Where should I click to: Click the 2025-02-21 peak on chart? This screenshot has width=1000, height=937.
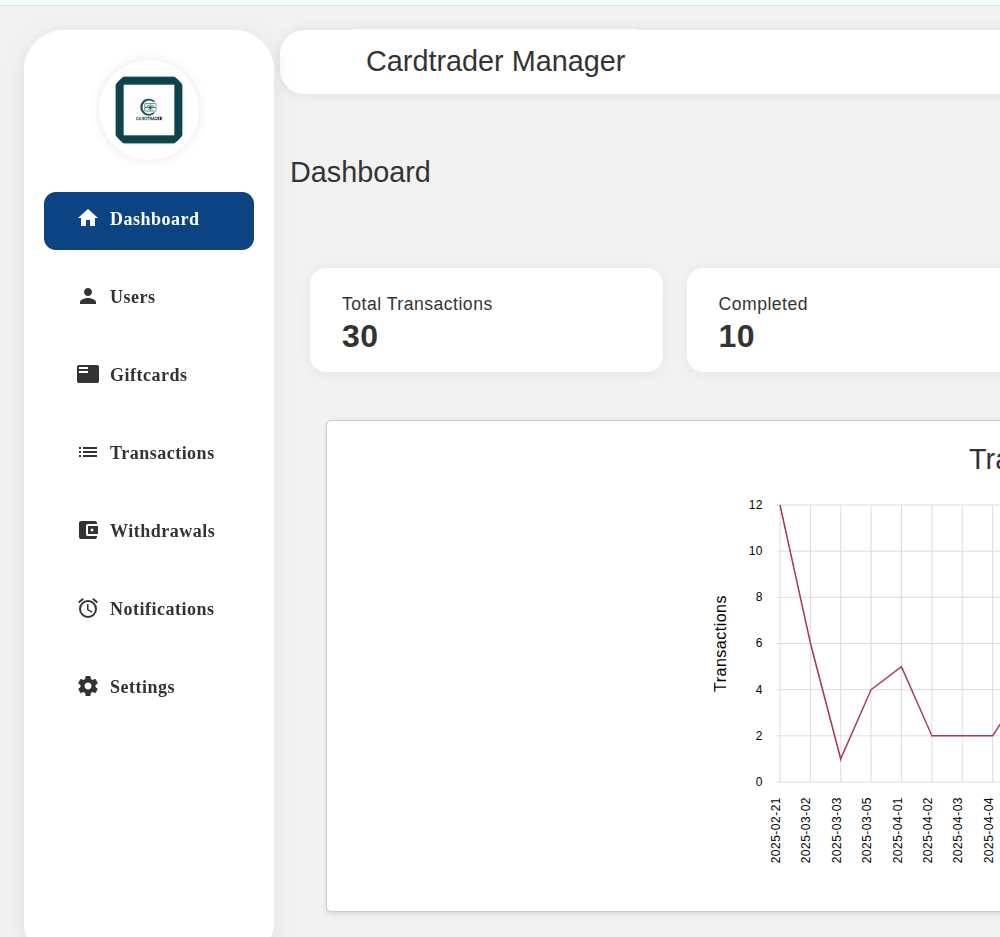pos(780,505)
